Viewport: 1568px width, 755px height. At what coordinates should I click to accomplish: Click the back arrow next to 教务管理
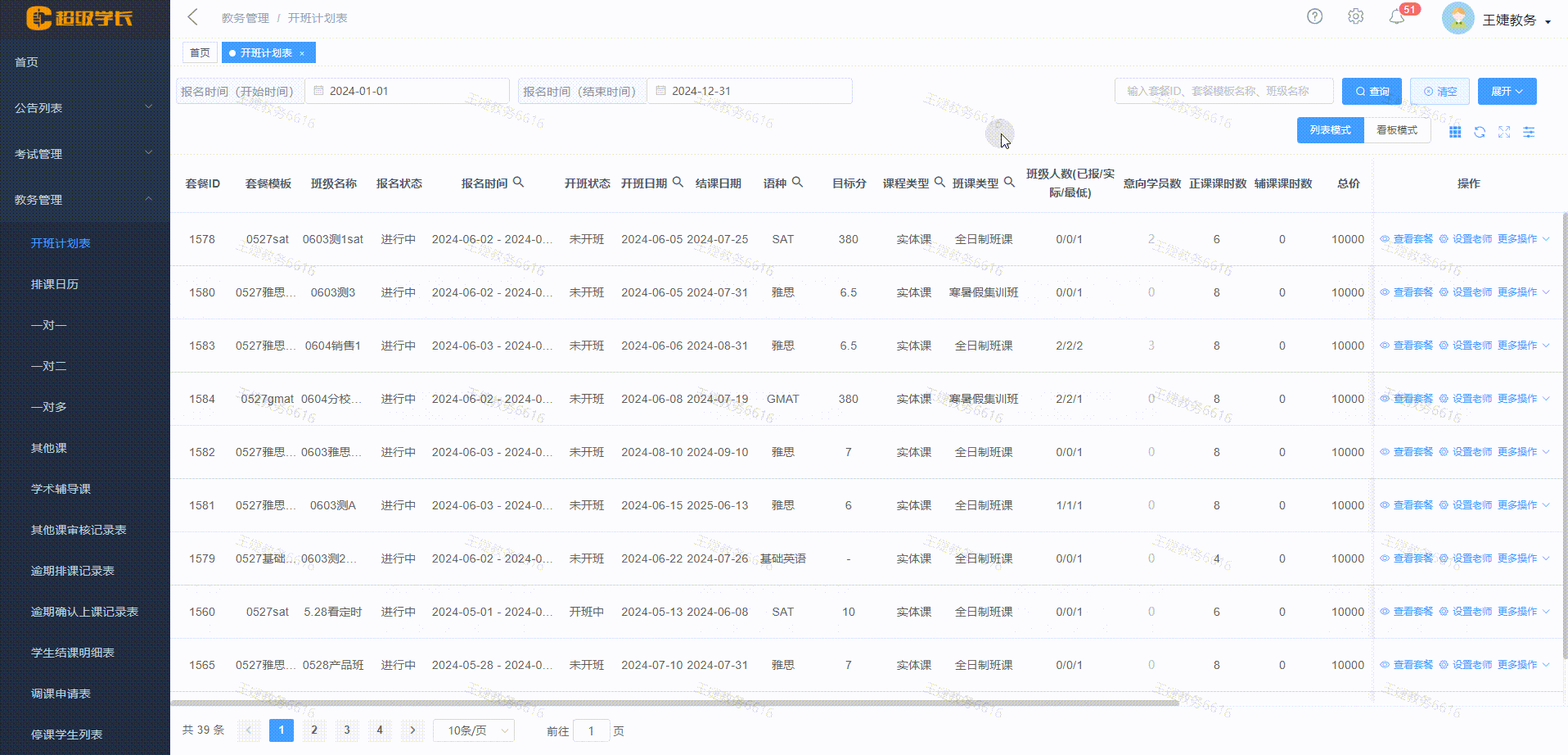(x=192, y=16)
